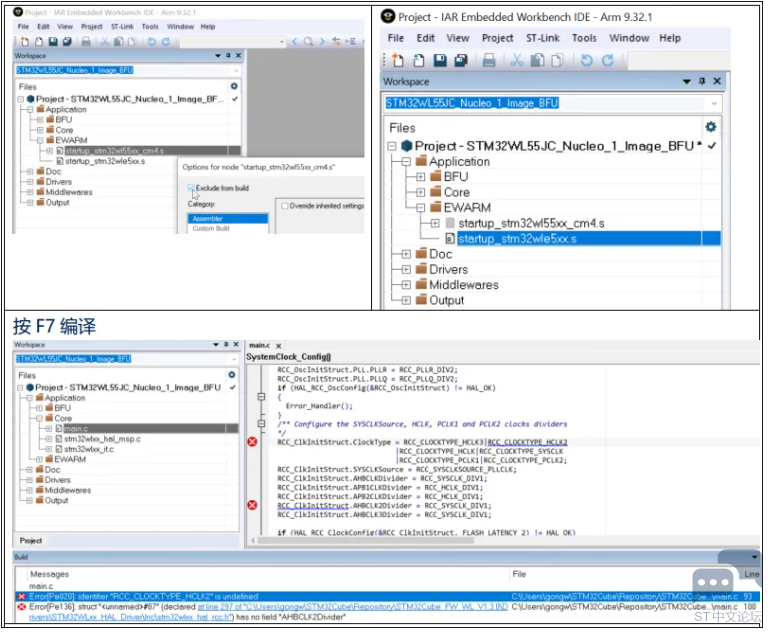771x632 pixels.
Task: Expand Core folder in top-right Workspace tree
Action: tap(420, 192)
